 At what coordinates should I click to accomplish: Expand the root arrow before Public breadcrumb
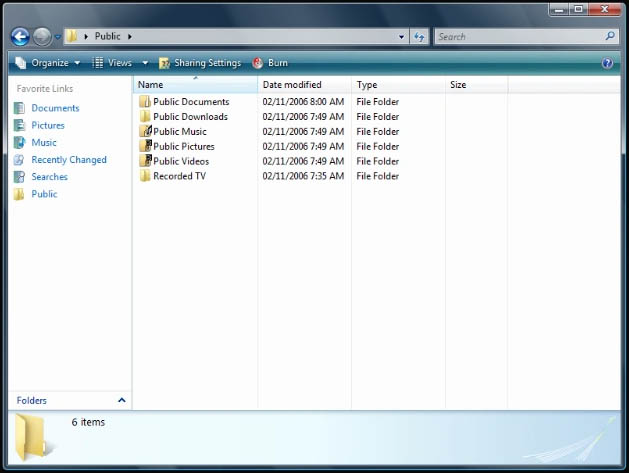click(86, 37)
